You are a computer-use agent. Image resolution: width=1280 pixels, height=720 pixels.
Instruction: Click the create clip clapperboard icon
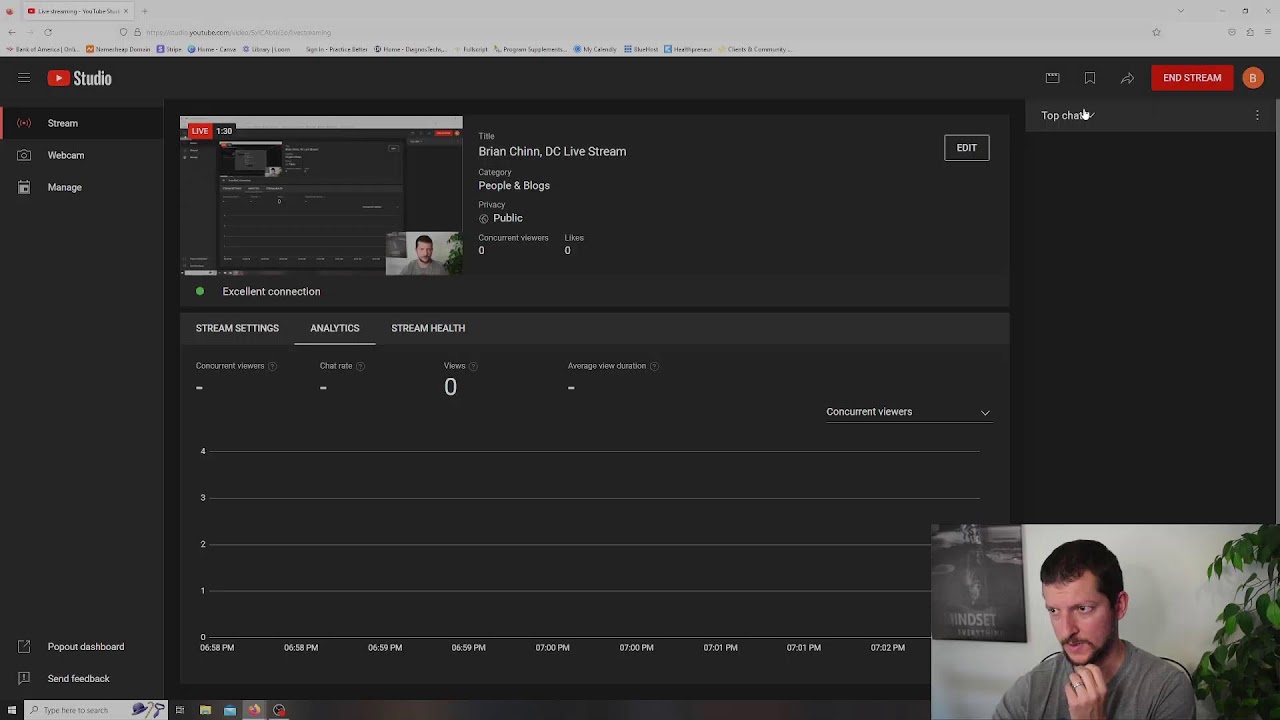tap(1052, 78)
